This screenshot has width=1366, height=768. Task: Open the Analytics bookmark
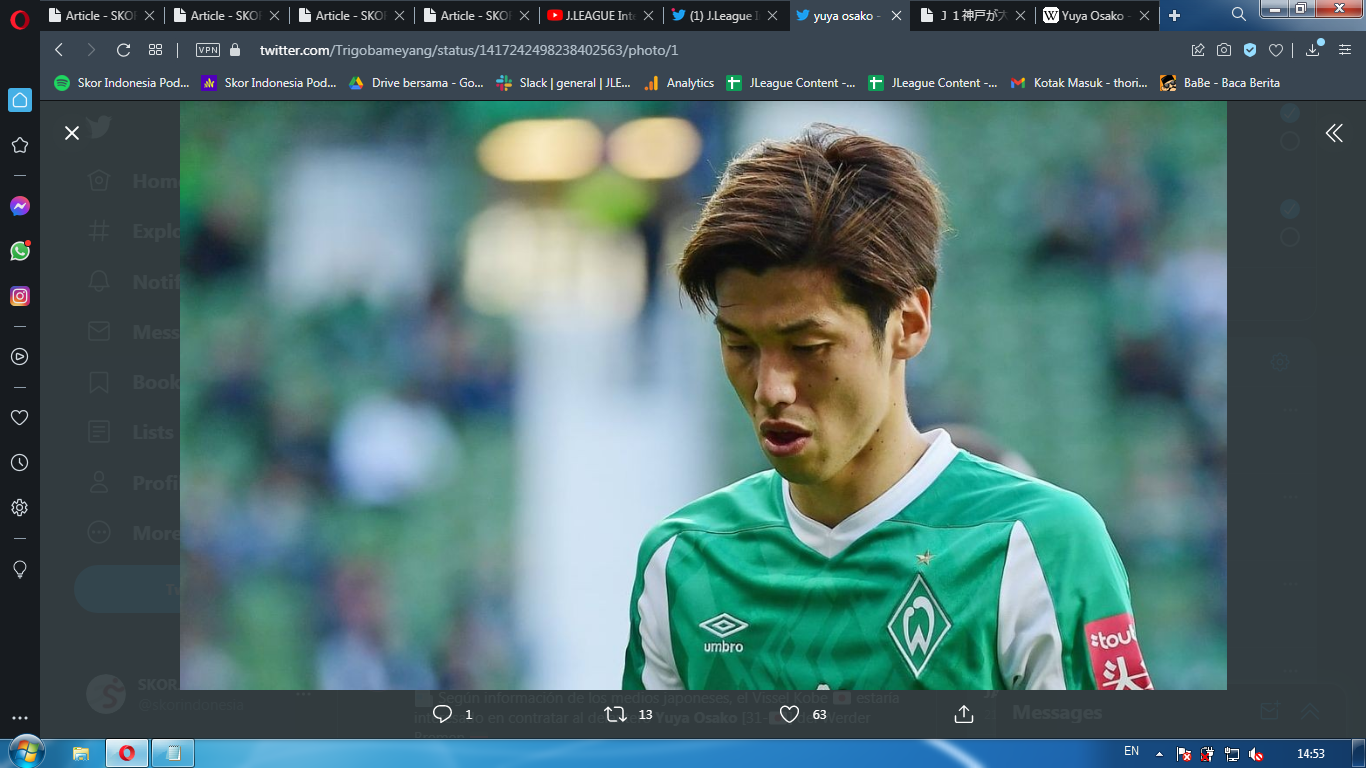pyautogui.click(x=679, y=83)
